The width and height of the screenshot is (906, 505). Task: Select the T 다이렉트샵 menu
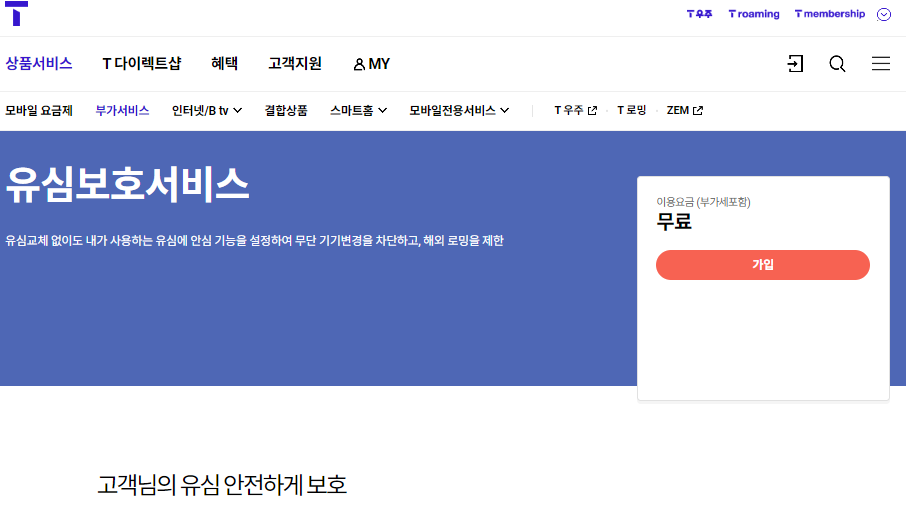click(142, 64)
